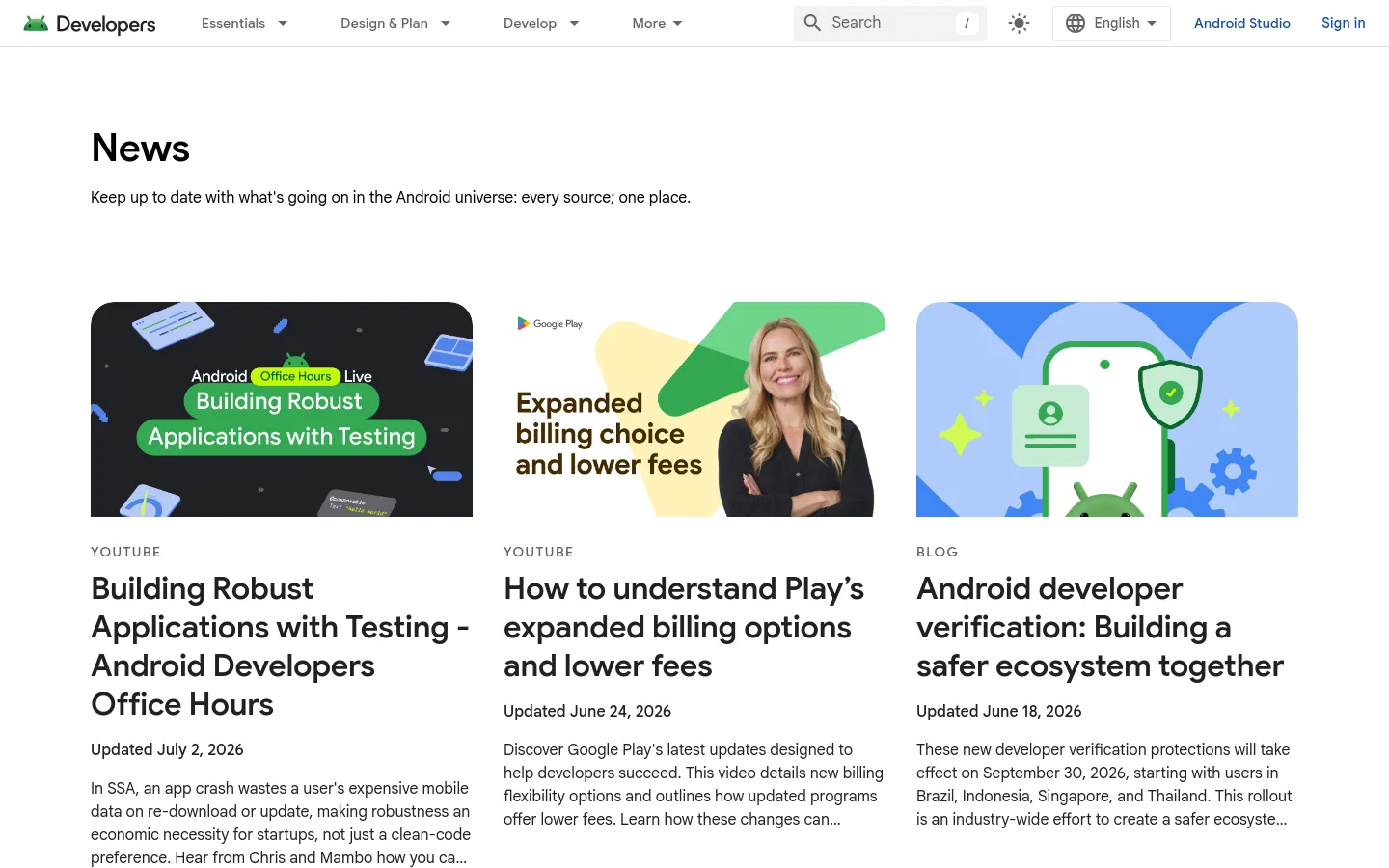1389x868 pixels.
Task: Open the Essentials dropdown menu
Action: [244, 23]
